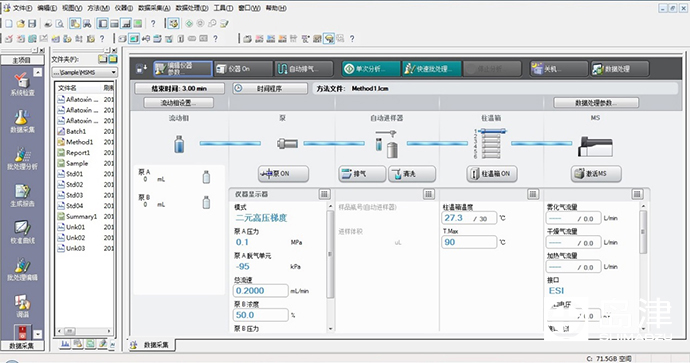Toggle the 泵 ON pump button
The image size is (690, 363).
pos(283,174)
